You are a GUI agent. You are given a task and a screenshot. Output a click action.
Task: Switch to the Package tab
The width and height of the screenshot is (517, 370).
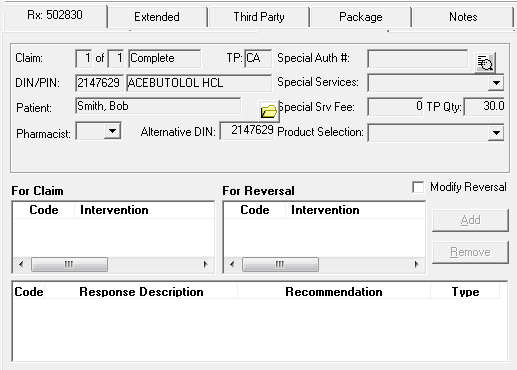click(361, 17)
